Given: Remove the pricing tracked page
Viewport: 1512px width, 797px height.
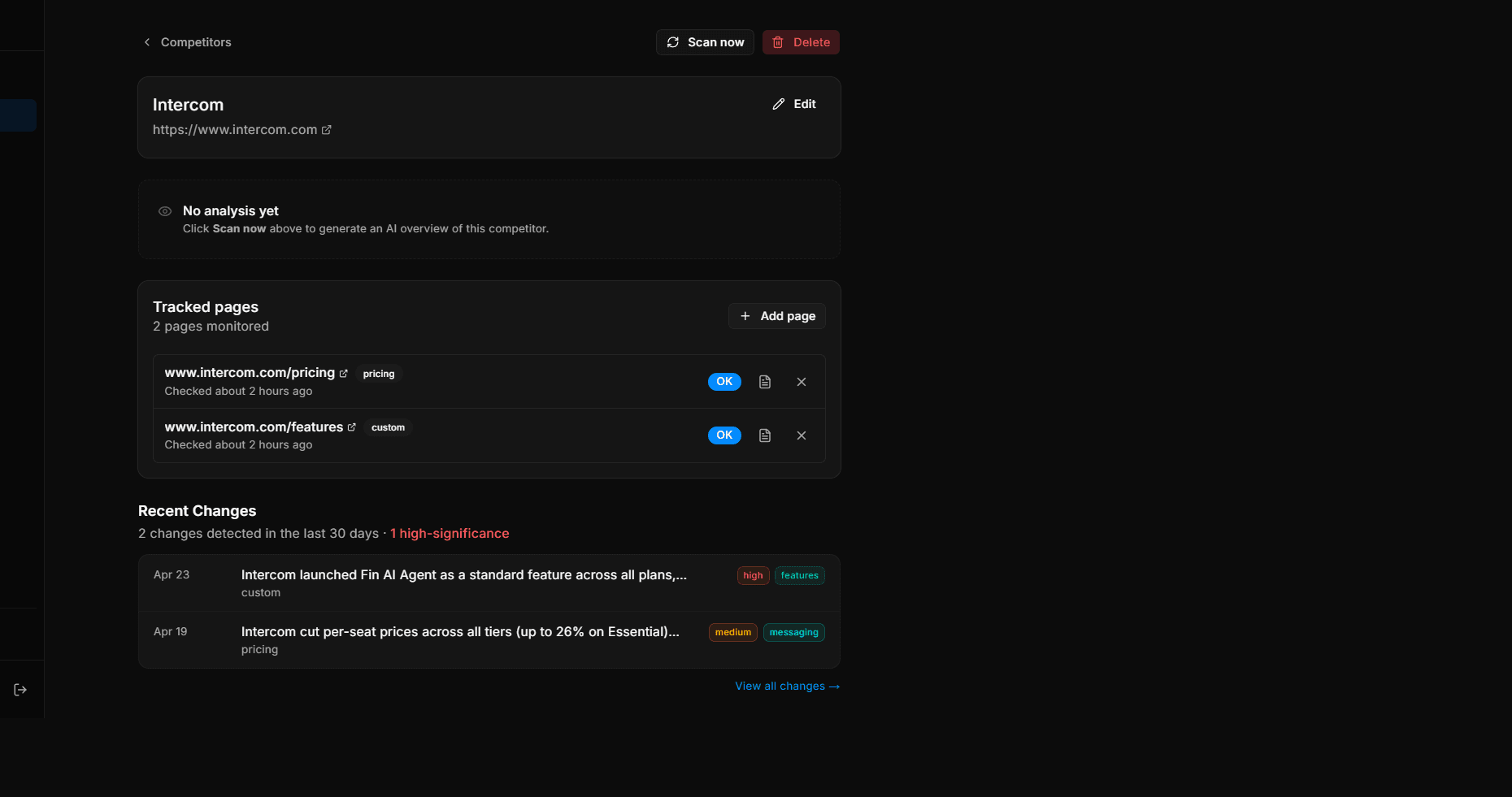Looking at the screenshot, I should 802,382.
